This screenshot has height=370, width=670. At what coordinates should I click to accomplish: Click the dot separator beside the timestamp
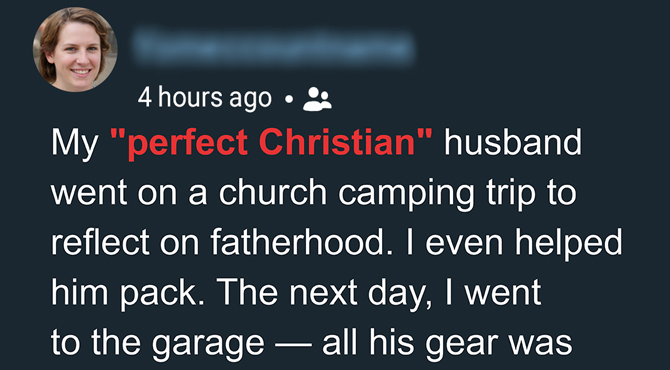coord(289,100)
